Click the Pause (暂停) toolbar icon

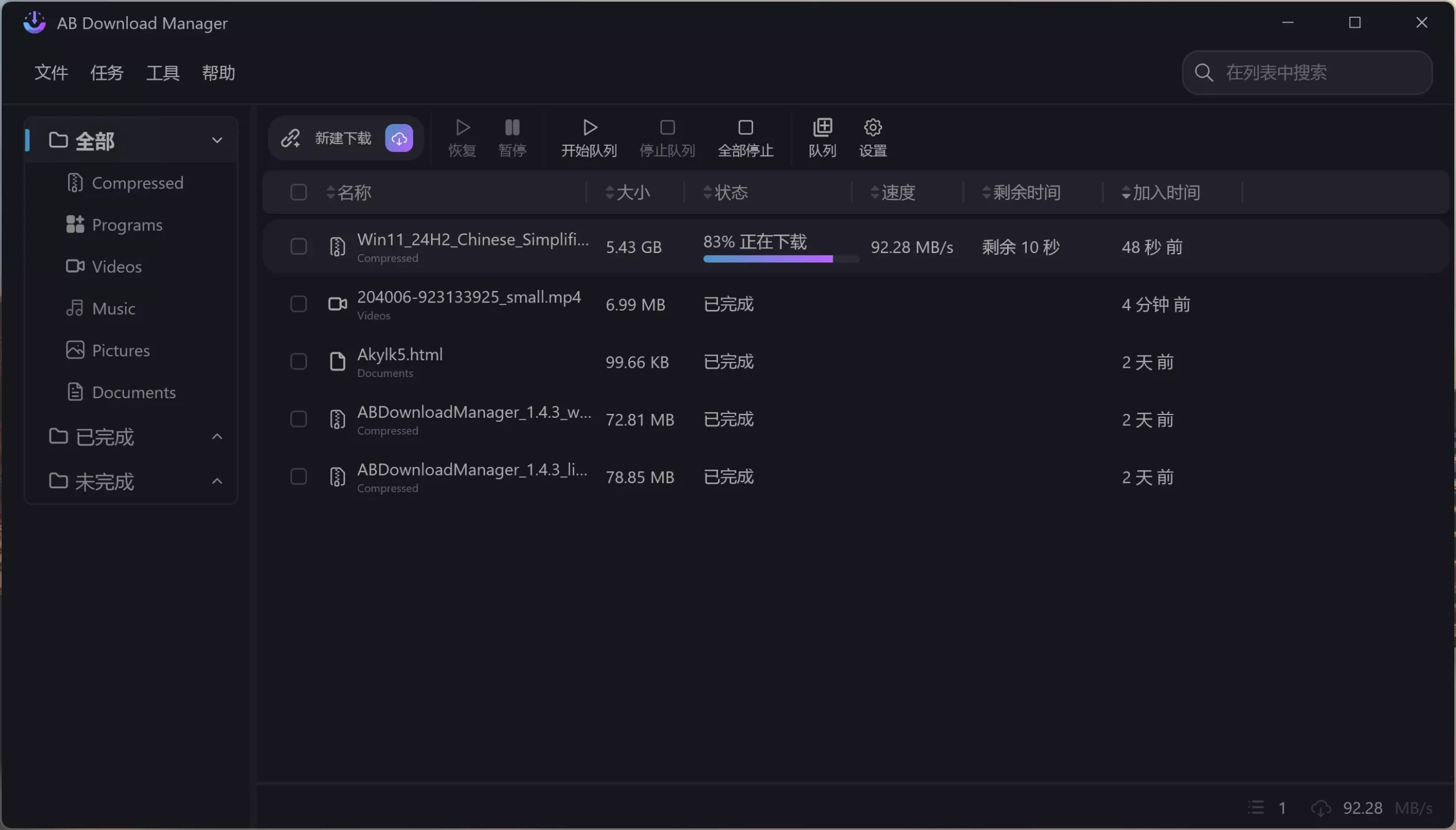click(x=512, y=127)
